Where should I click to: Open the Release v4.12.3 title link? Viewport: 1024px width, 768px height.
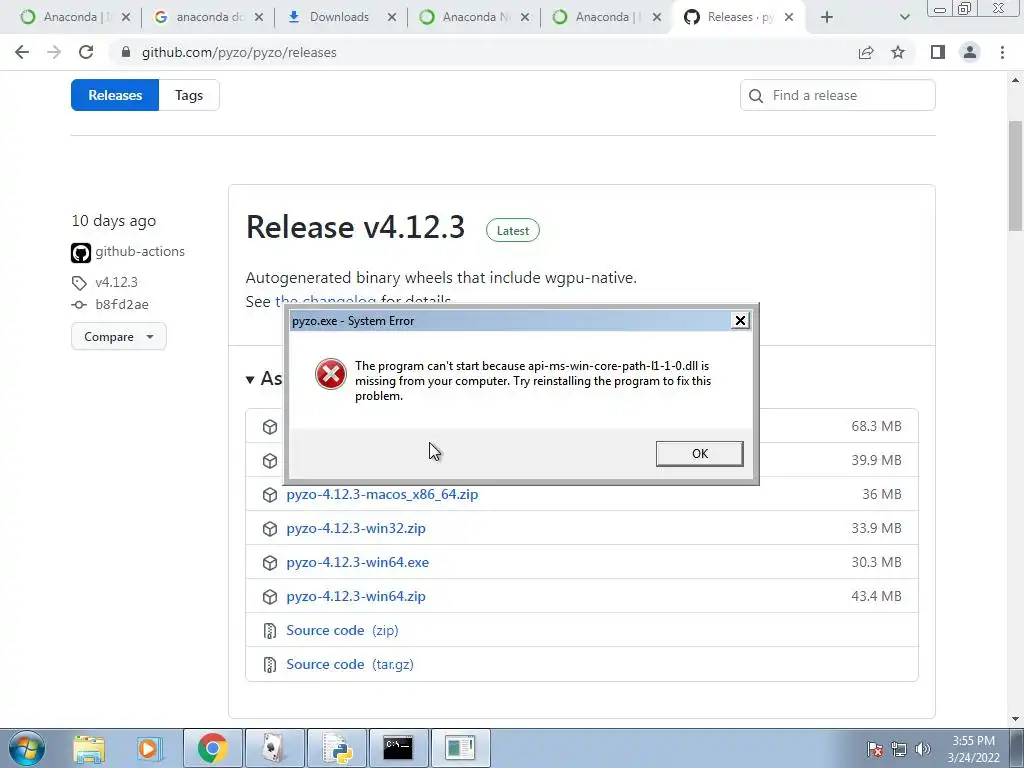click(355, 227)
